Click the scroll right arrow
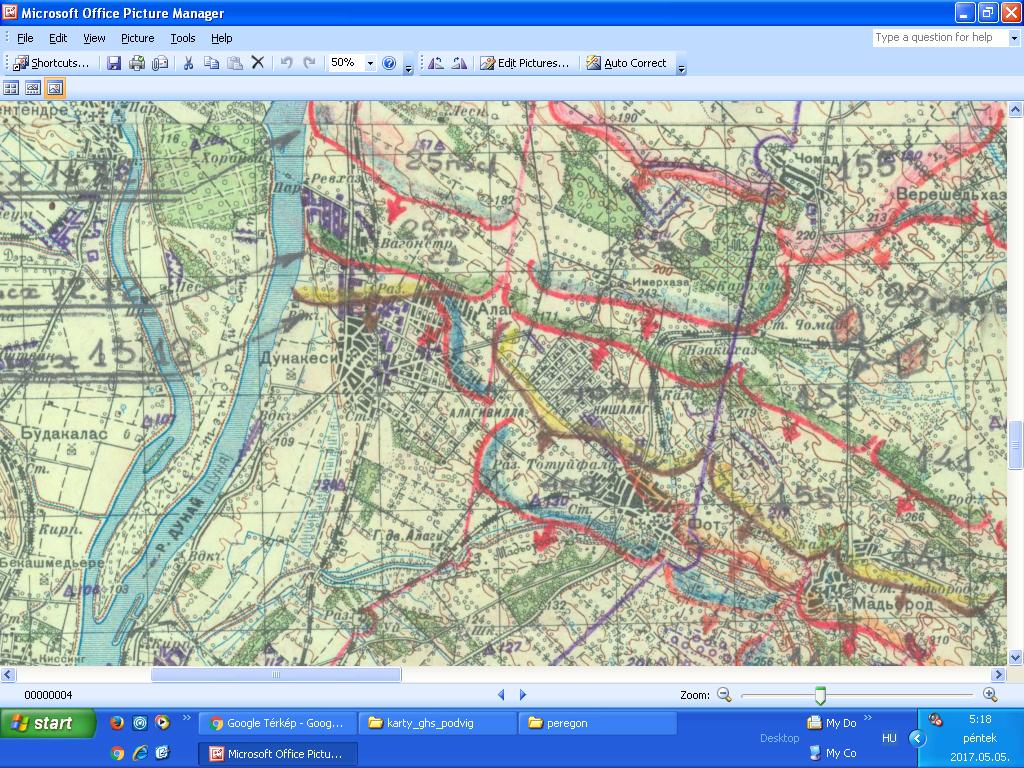The width and height of the screenshot is (1024, 768). click(x=999, y=675)
